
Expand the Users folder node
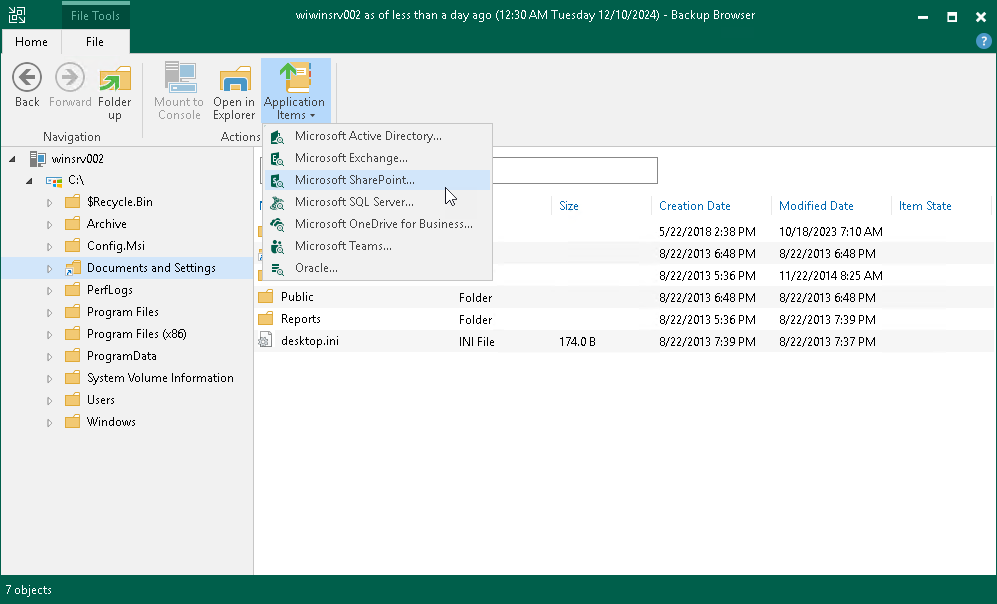[49, 399]
